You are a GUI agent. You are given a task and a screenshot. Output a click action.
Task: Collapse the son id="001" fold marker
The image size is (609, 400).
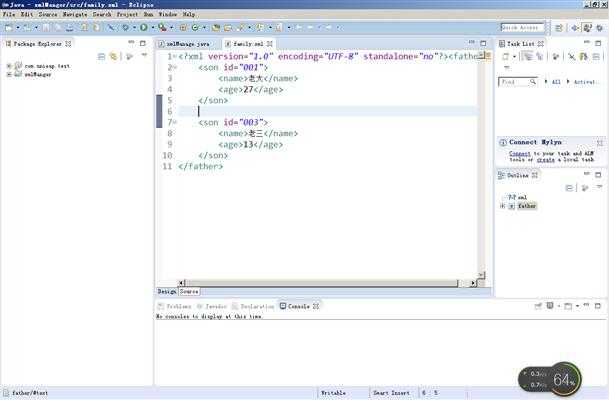(175, 68)
